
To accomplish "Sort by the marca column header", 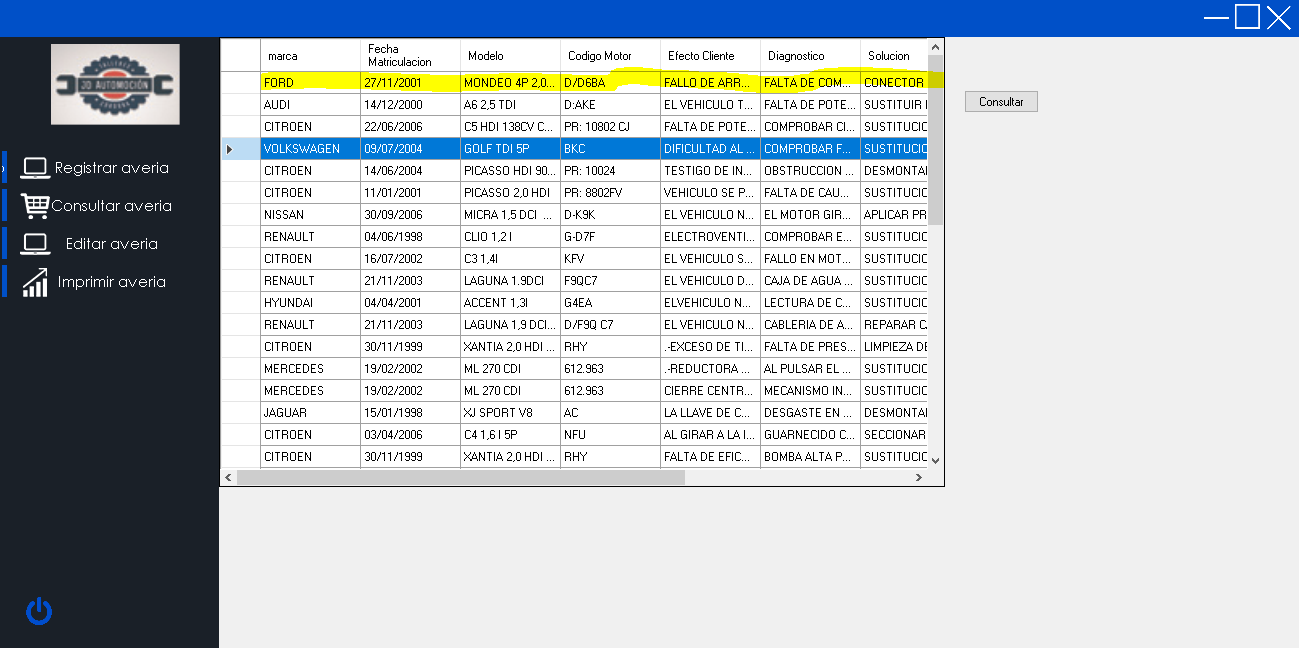I will (x=310, y=56).
